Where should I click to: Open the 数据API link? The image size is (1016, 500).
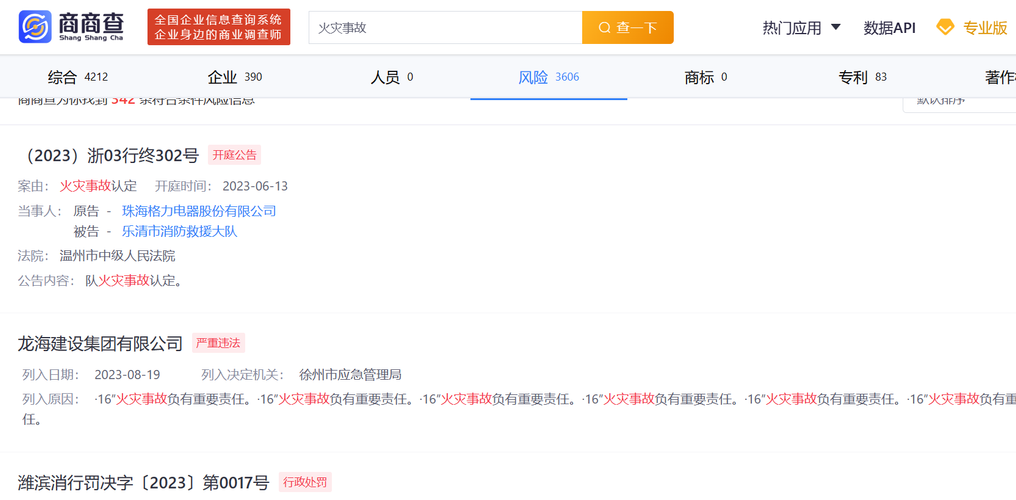[x=890, y=28]
